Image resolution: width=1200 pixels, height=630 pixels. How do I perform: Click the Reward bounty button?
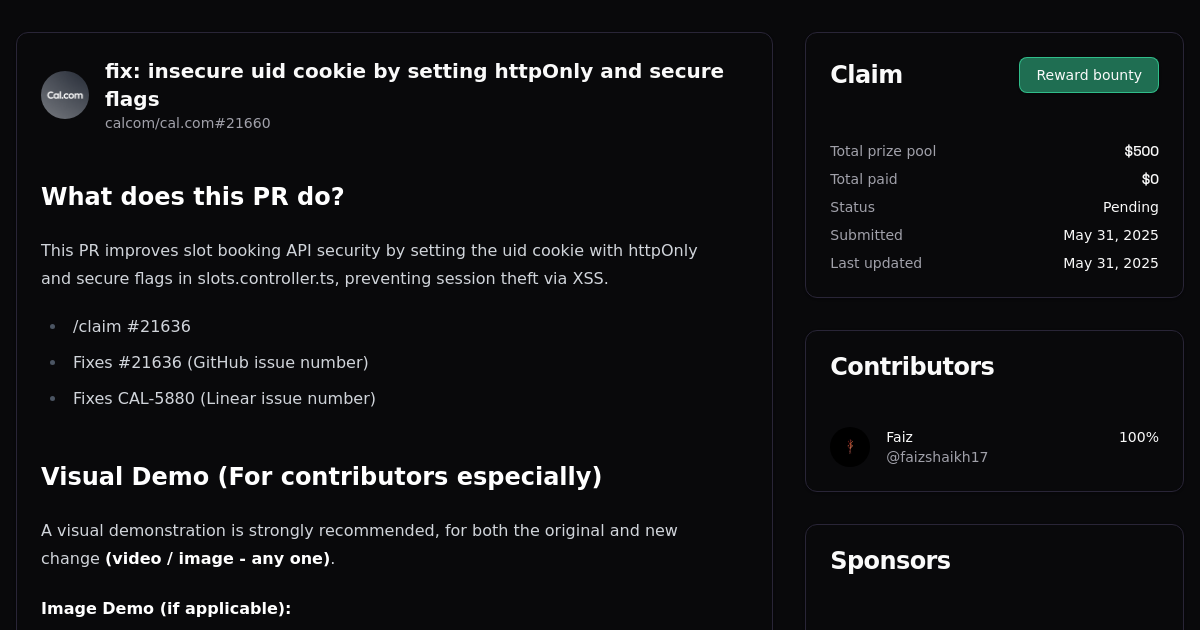pyautogui.click(x=1088, y=74)
